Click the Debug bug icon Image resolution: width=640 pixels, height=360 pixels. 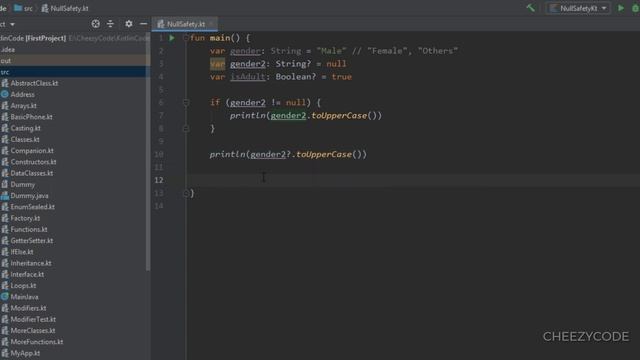coord(636,8)
